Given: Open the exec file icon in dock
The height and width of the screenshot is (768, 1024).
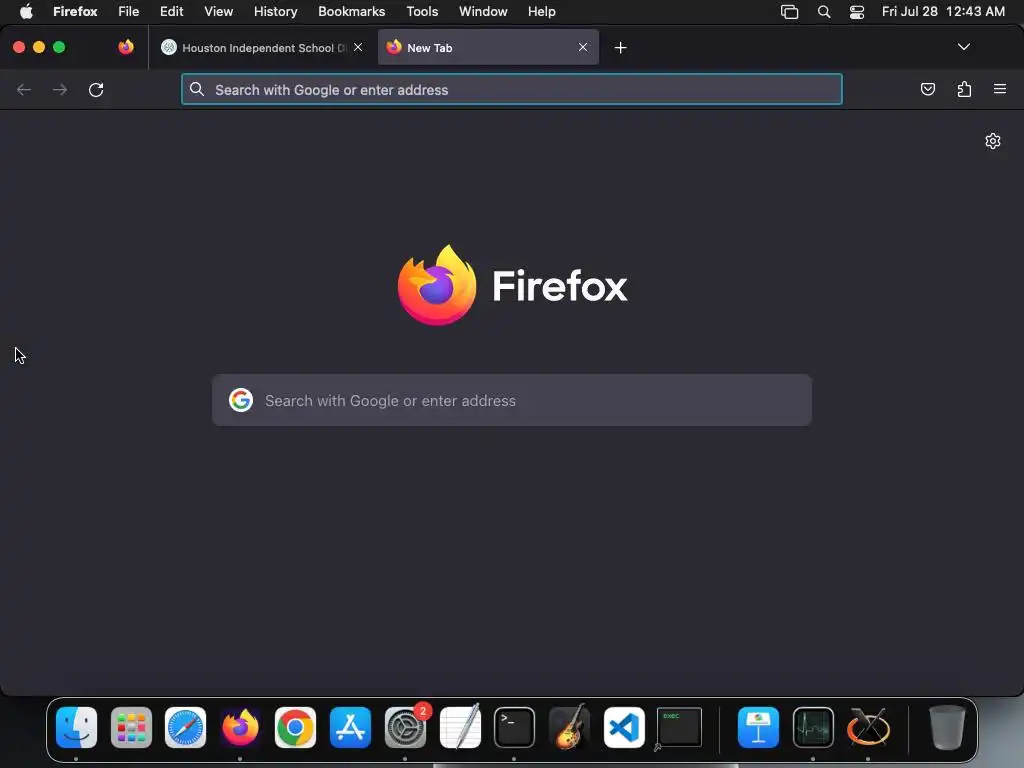Looking at the screenshot, I should click(679, 727).
